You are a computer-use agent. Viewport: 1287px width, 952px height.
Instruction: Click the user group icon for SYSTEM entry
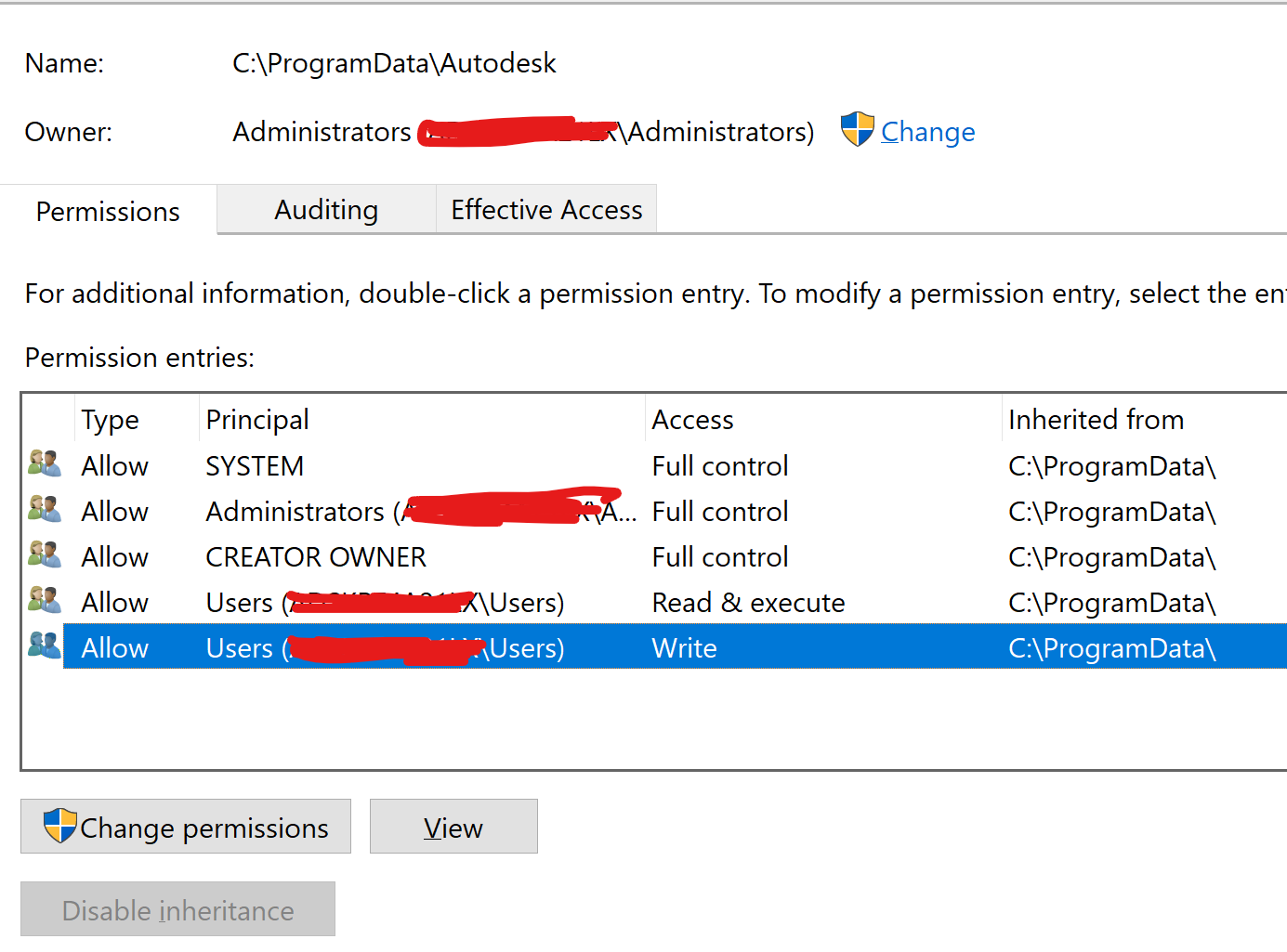[x=44, y=463]
